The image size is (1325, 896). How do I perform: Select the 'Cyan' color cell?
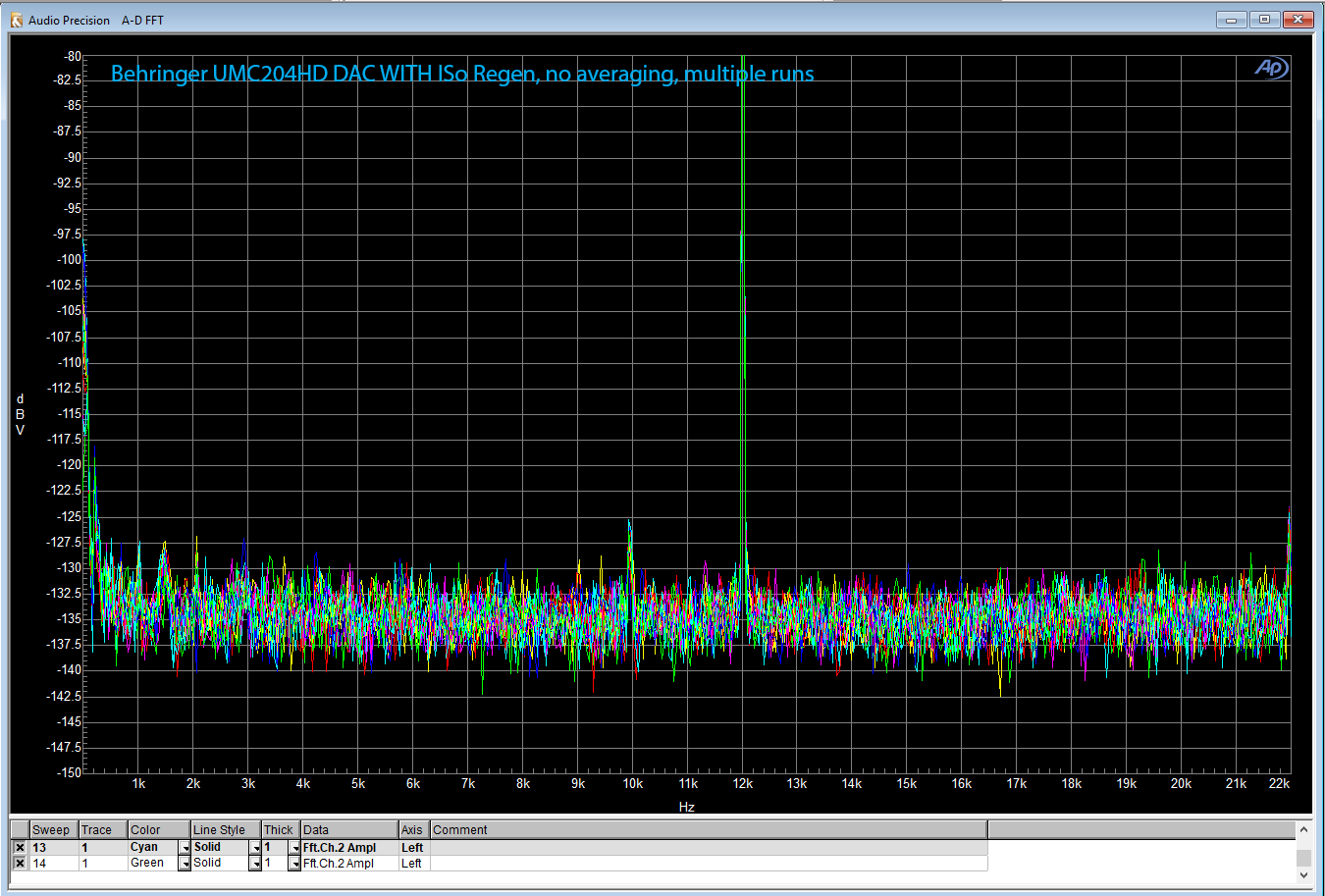[153, 848]
